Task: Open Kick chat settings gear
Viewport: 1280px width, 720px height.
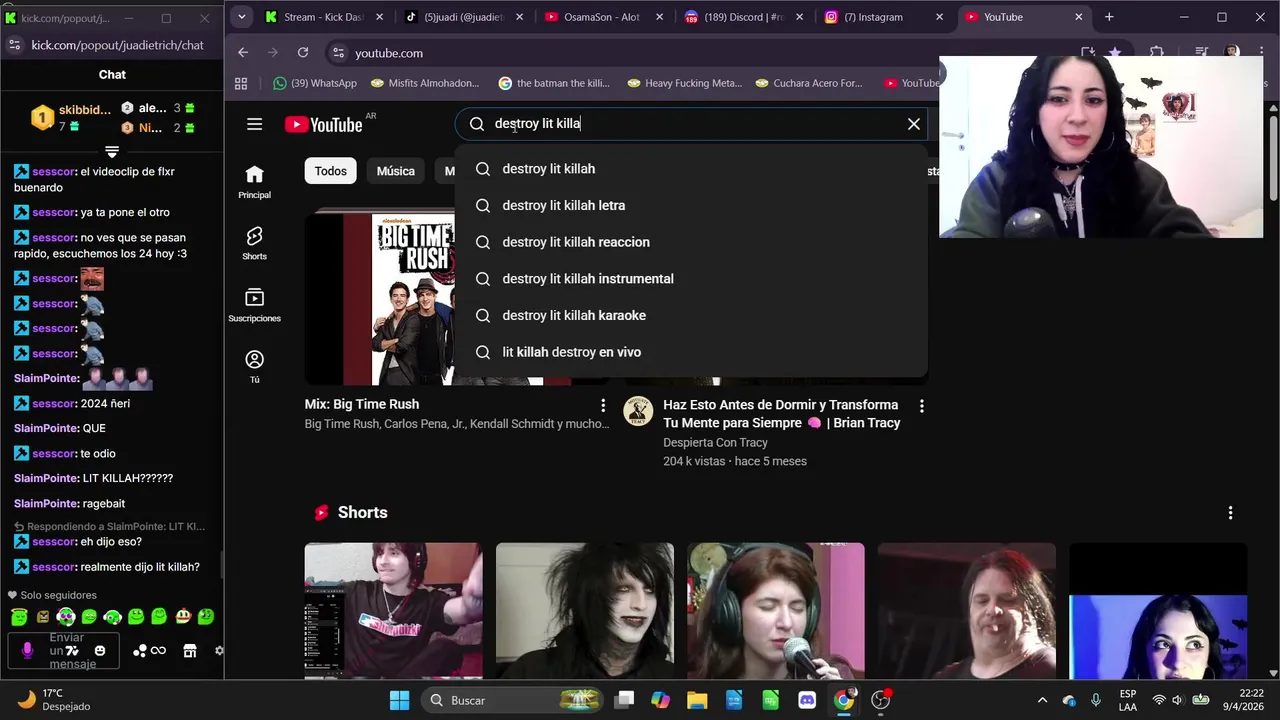Action: [x=219, y=651]
